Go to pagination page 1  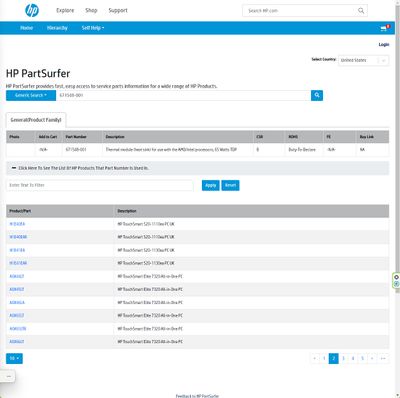pos(324,358)
